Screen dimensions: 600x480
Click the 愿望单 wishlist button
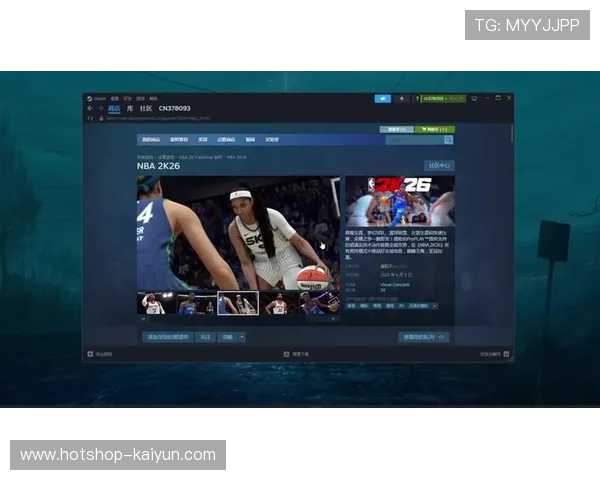[x=396, y=129]
